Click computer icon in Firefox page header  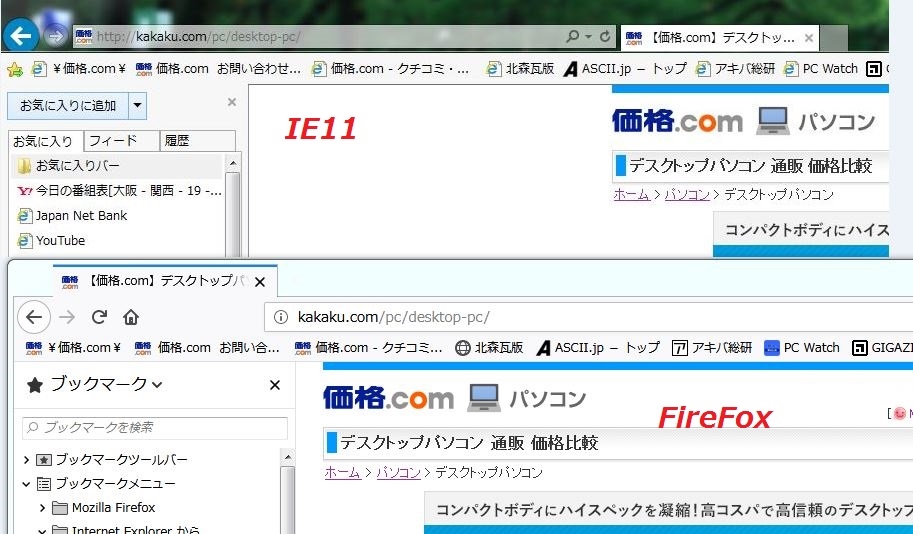(x=484, y=398)
